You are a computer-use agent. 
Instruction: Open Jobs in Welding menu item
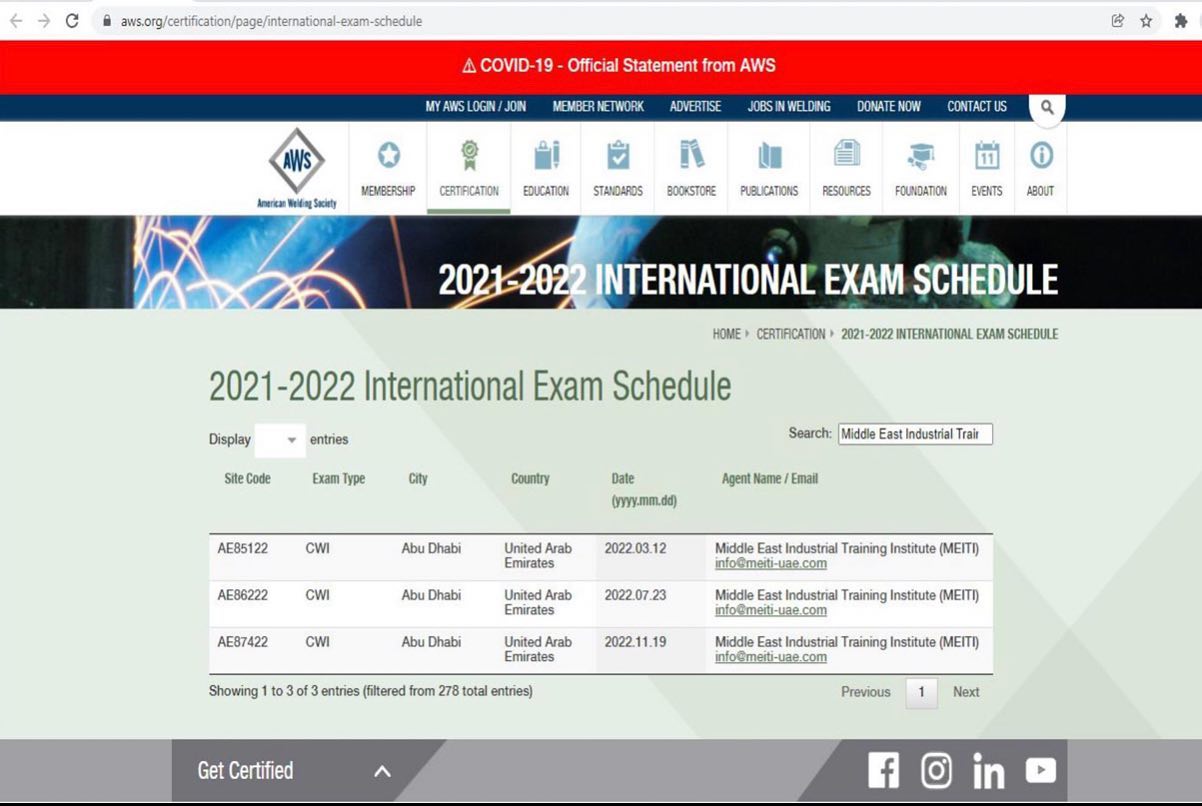789,107
